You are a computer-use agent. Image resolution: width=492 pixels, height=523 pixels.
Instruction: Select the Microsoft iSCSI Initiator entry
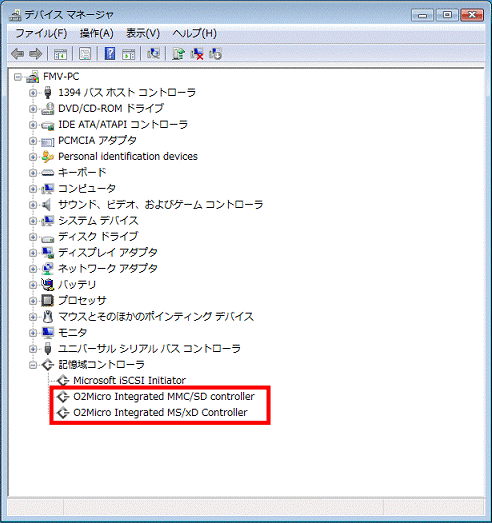click(x=129, y=381)
